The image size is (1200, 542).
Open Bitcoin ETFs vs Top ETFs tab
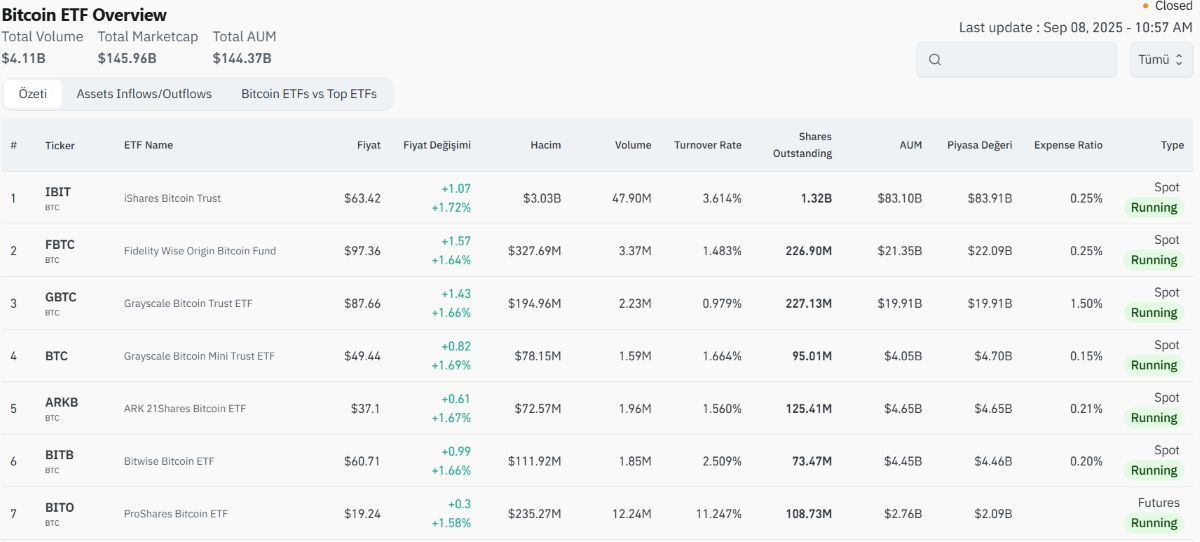309,94
